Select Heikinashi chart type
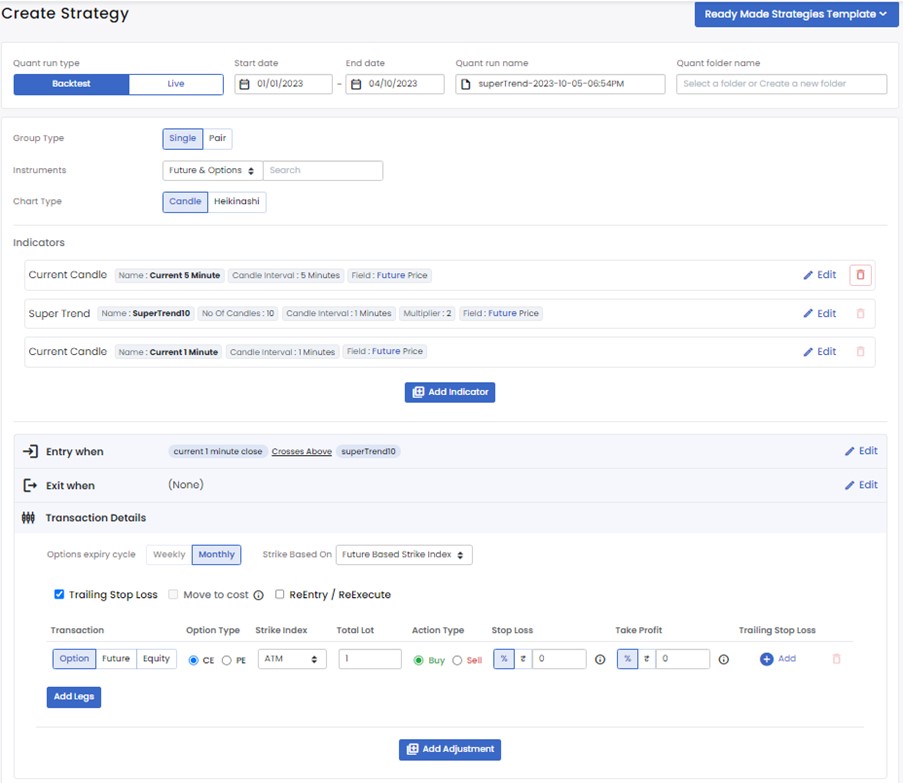 (237, 202)
